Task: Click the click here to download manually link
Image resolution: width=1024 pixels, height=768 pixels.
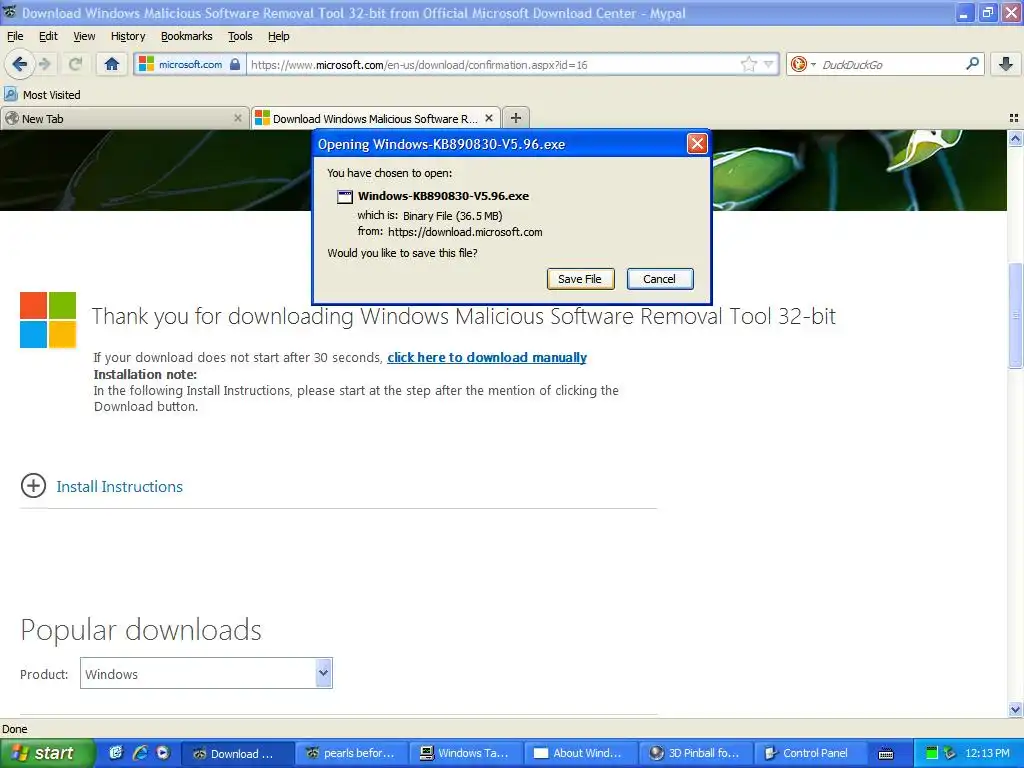Action: [x=487, y=357]
